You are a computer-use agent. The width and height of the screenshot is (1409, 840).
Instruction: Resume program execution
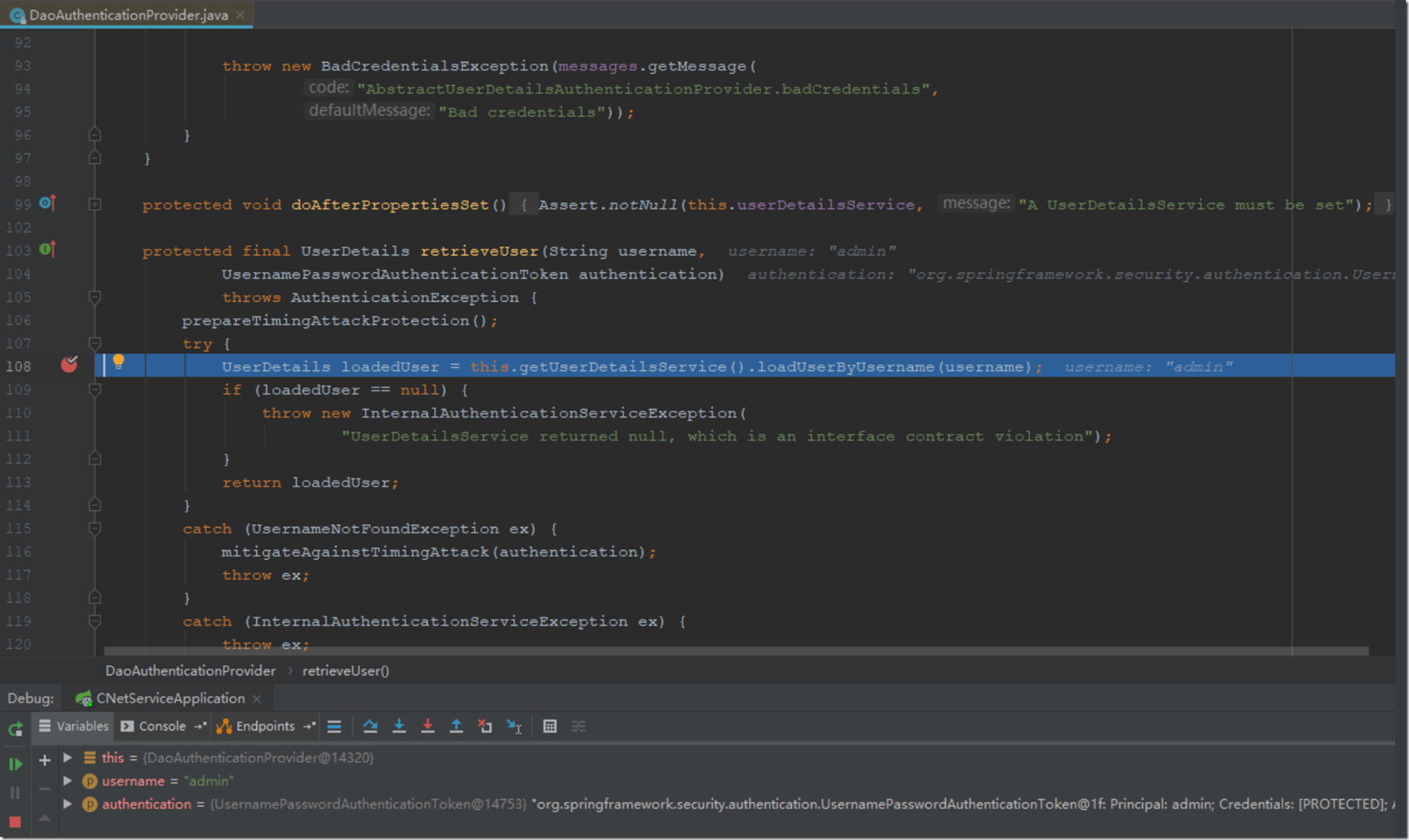pos(15,764)
